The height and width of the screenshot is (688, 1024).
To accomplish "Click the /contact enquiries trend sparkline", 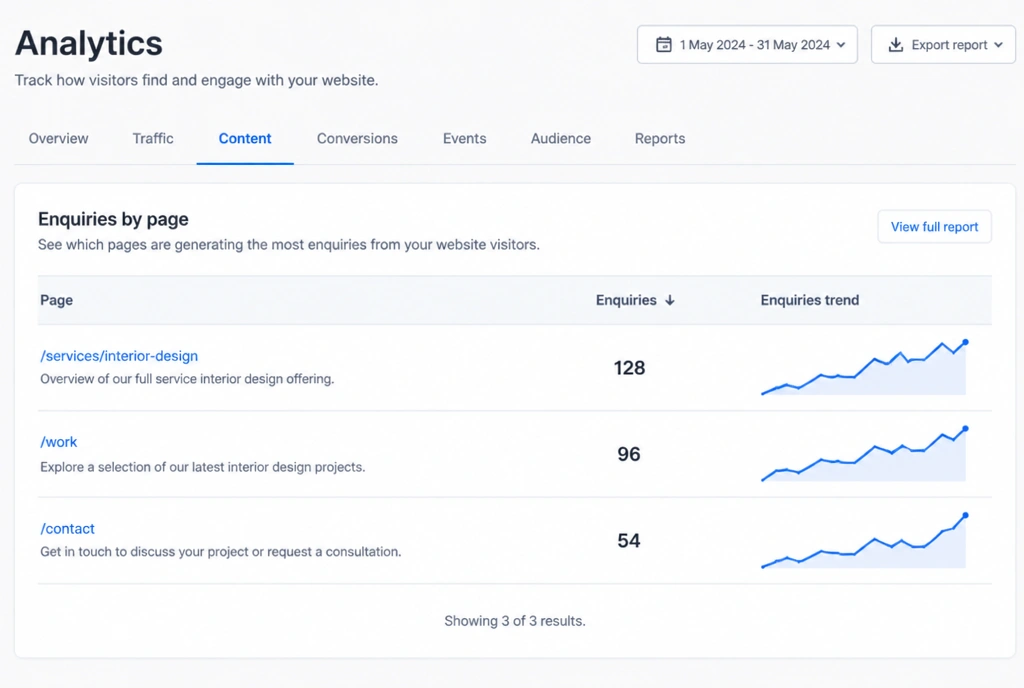I will (x=864, y=540).
